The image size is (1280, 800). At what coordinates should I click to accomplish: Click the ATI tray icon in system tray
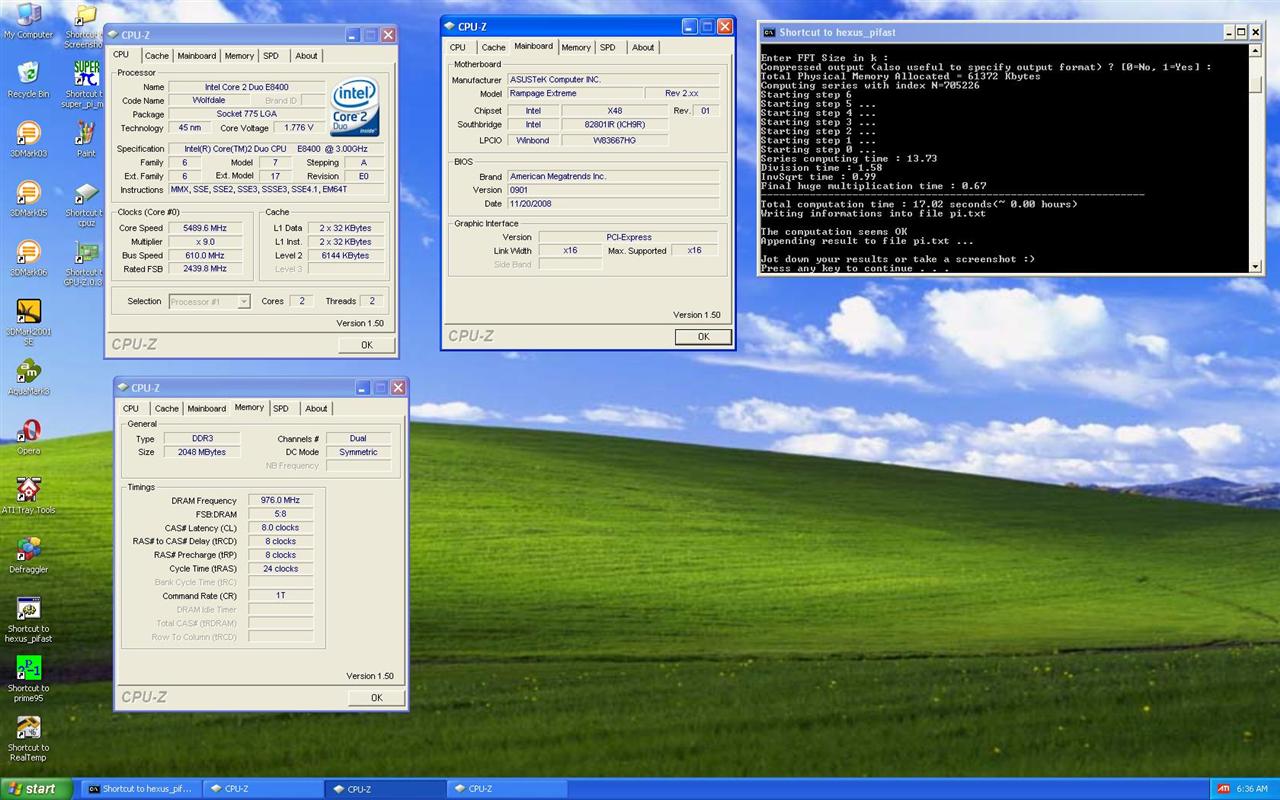(1224, 789)
